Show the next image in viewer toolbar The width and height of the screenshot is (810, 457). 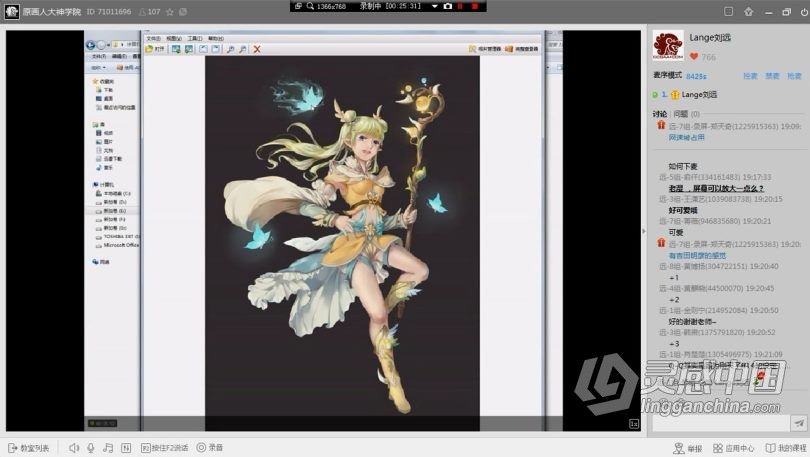point(189,49)
